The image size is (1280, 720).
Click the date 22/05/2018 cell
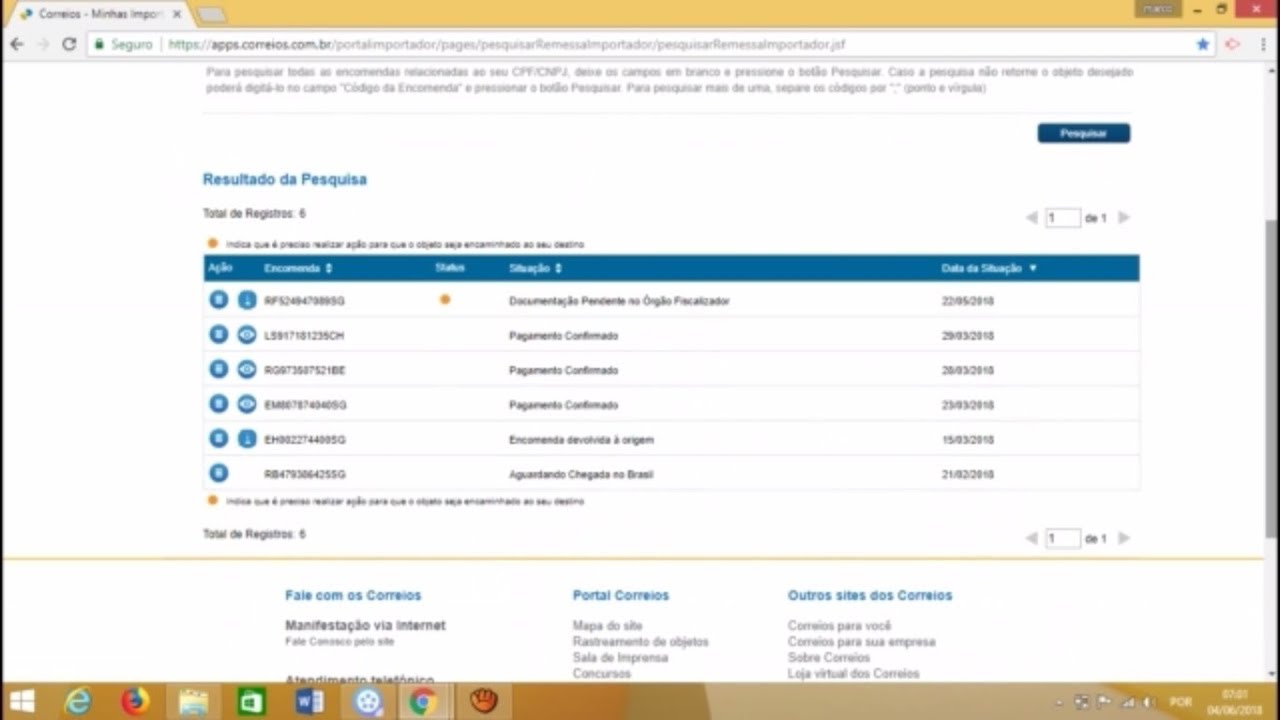pos(968,301)
